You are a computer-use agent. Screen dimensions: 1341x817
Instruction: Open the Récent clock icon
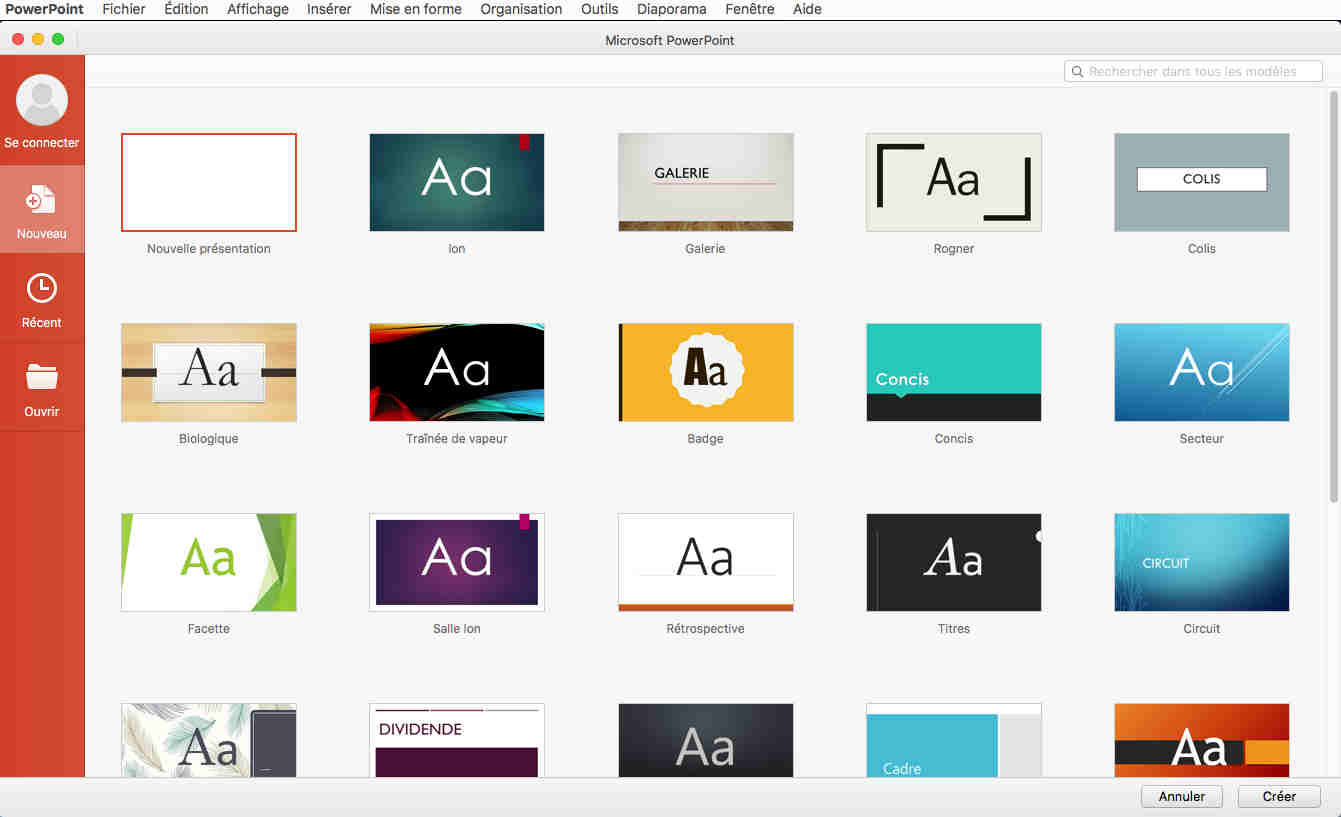coord(42,289)
